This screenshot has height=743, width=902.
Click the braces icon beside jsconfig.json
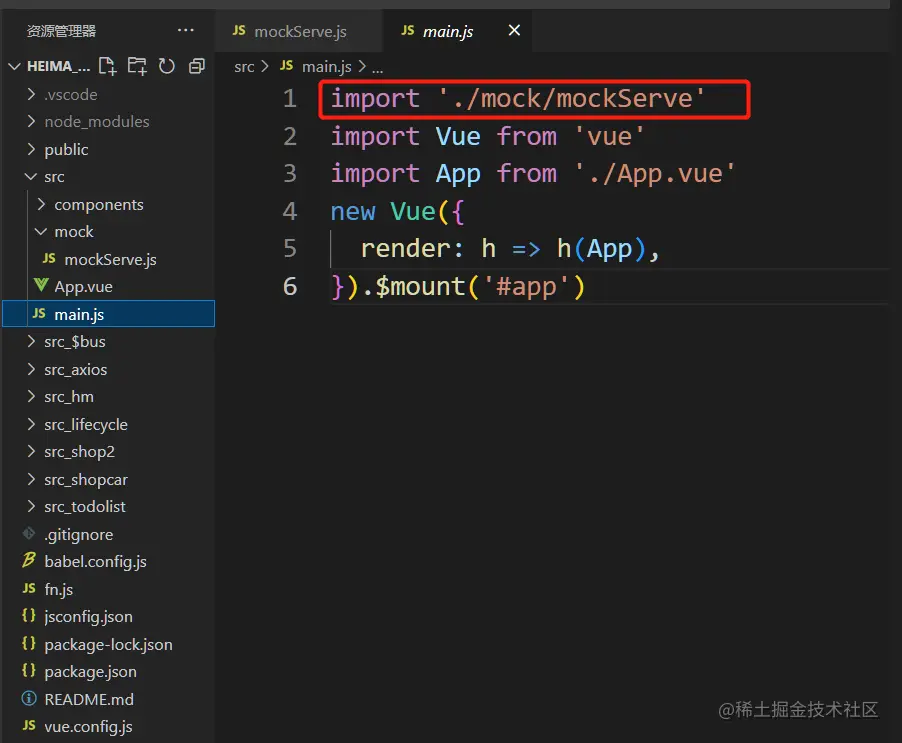[x=29, y=615]
